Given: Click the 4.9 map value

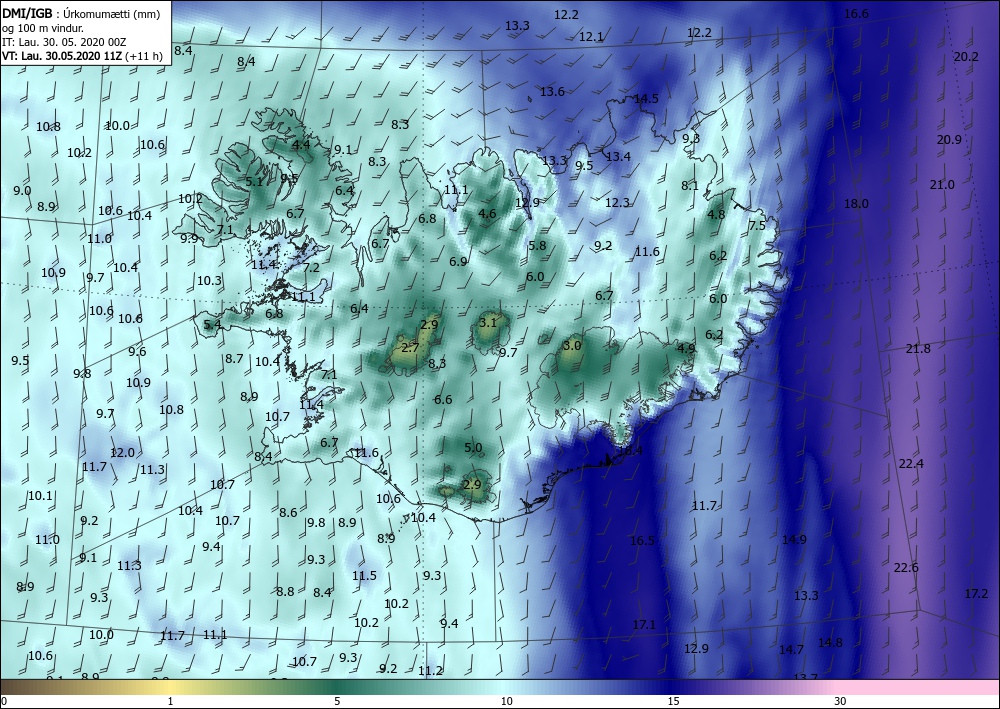Looking at the screenshot, I should click(686, 349).
